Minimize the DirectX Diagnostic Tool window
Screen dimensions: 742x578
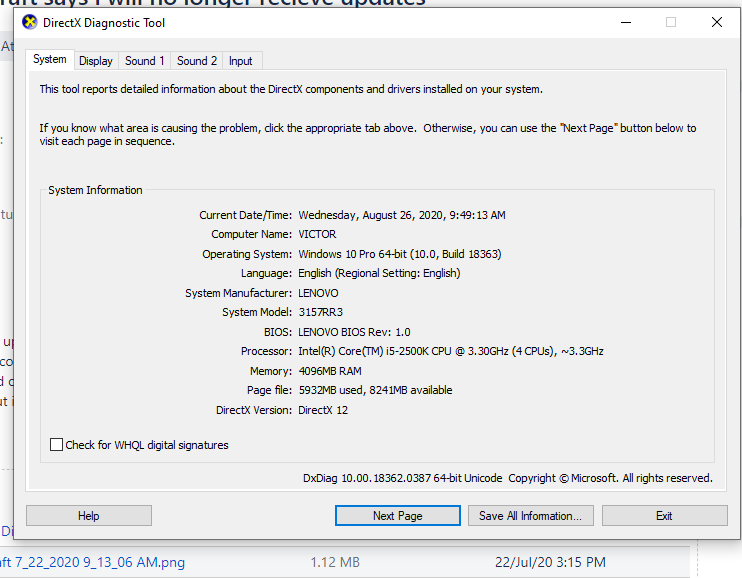click(626, 22)
